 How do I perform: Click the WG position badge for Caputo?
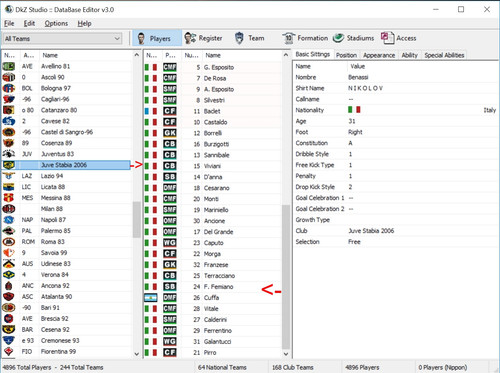170,243
